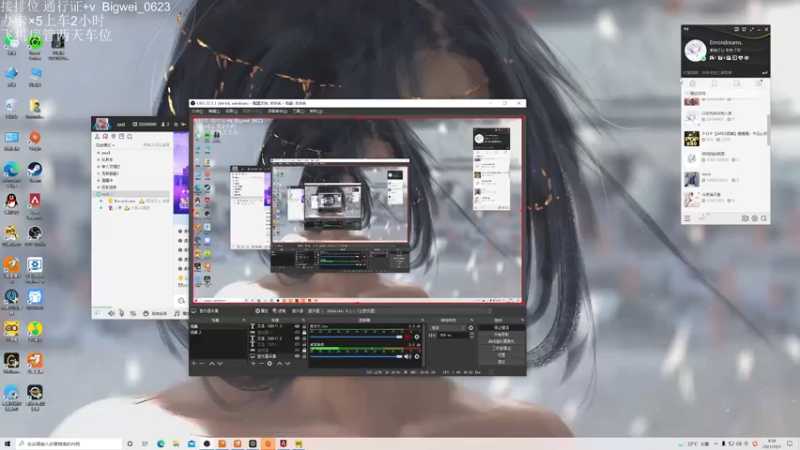Open the scene transition type dropdown
Viewport: 800px width, 450px height.
(447, 328)
